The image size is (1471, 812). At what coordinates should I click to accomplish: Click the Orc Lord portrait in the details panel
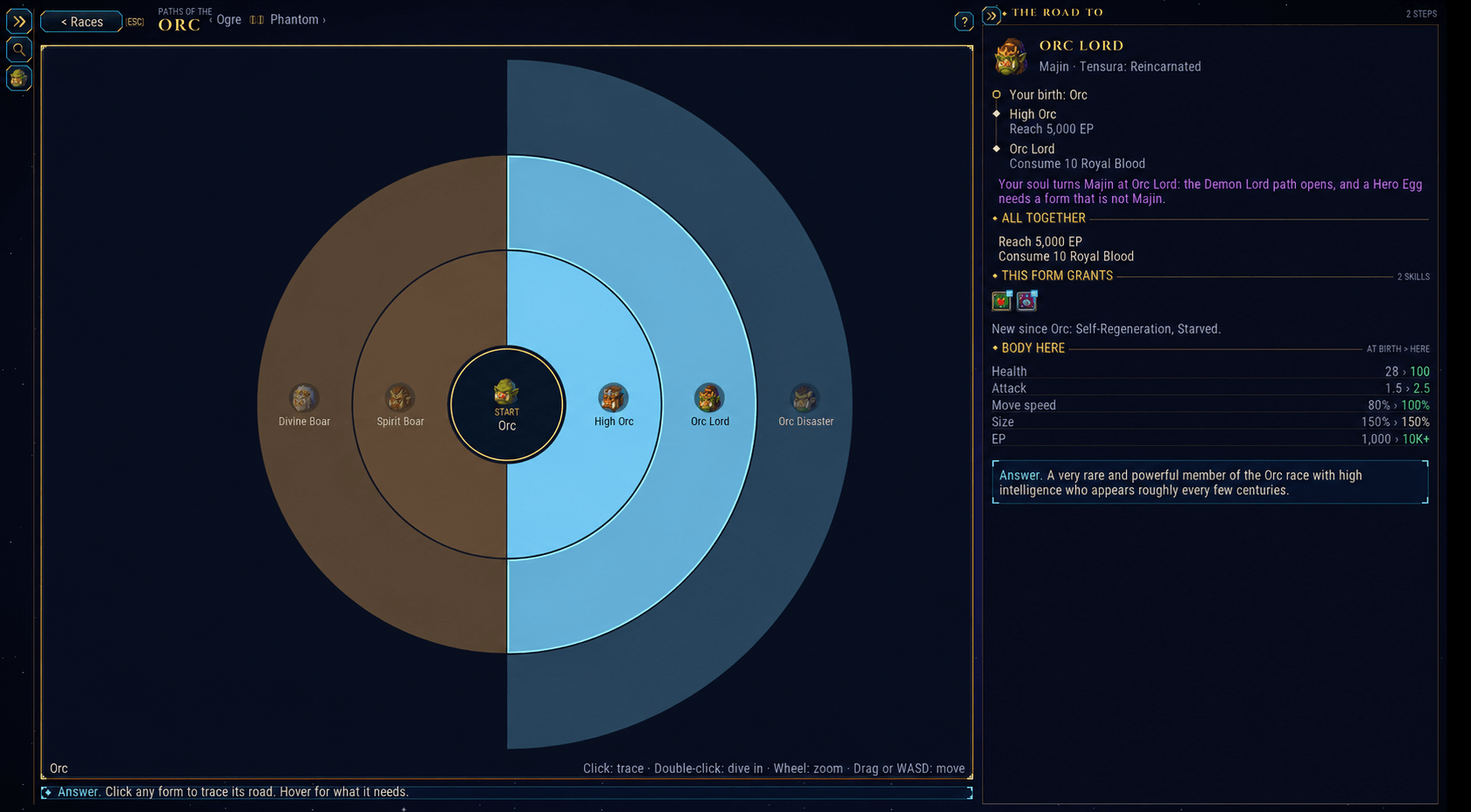click(1011, 57)
